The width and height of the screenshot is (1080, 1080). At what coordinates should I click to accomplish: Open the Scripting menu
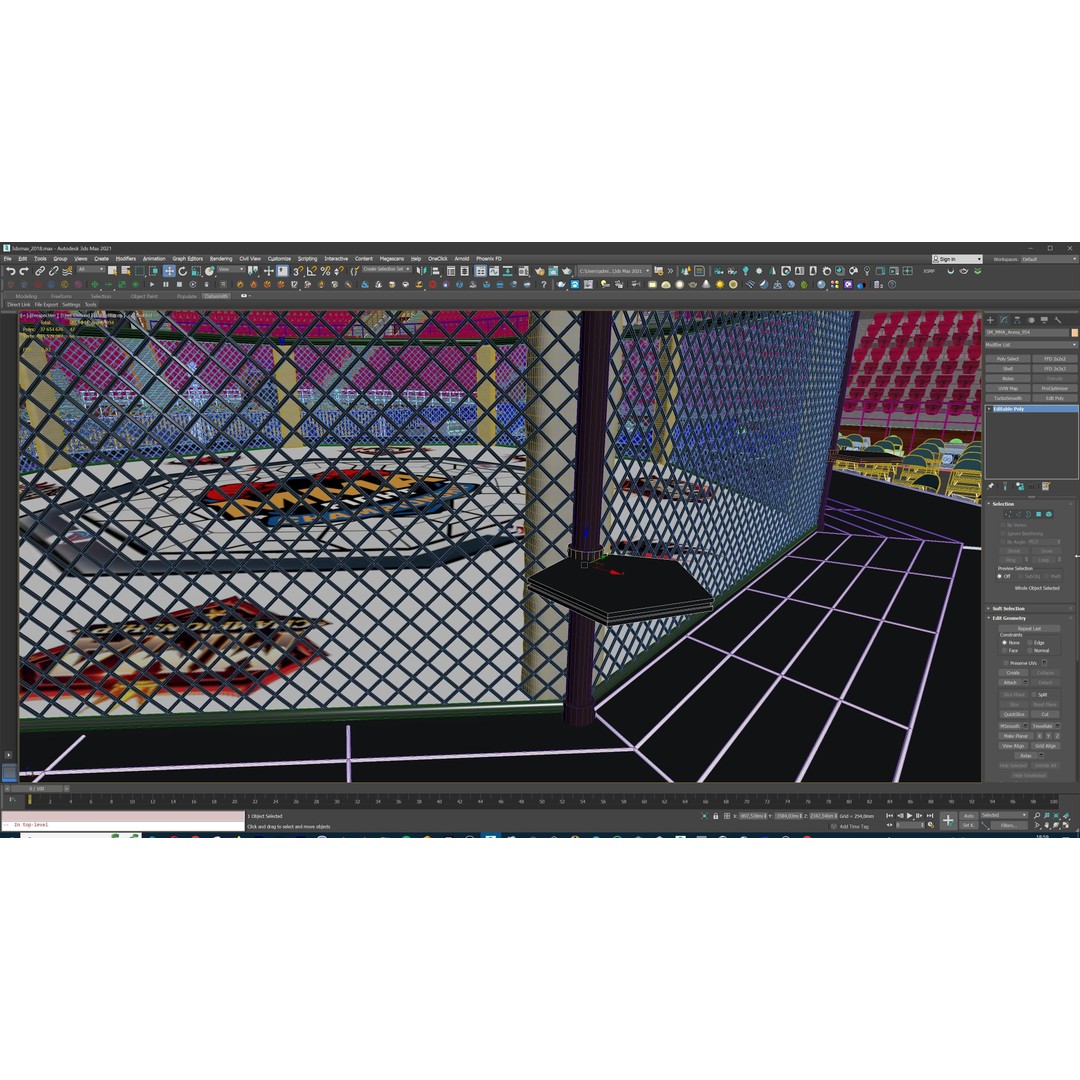307,259
